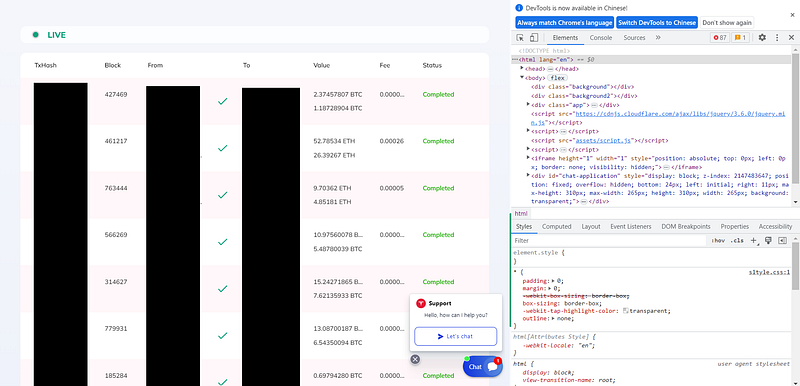Toggle .cls element classes panel
The image size is (800, 386).
(x=737, y=241)
